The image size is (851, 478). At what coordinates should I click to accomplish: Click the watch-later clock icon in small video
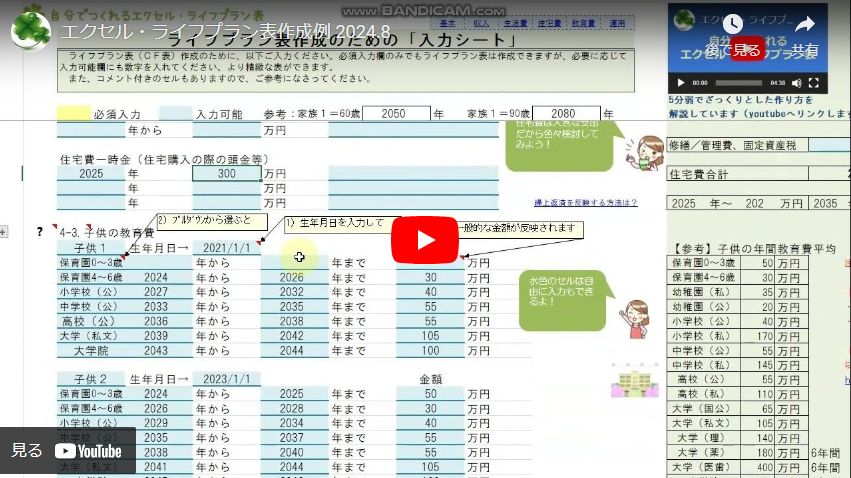(733, 24)
